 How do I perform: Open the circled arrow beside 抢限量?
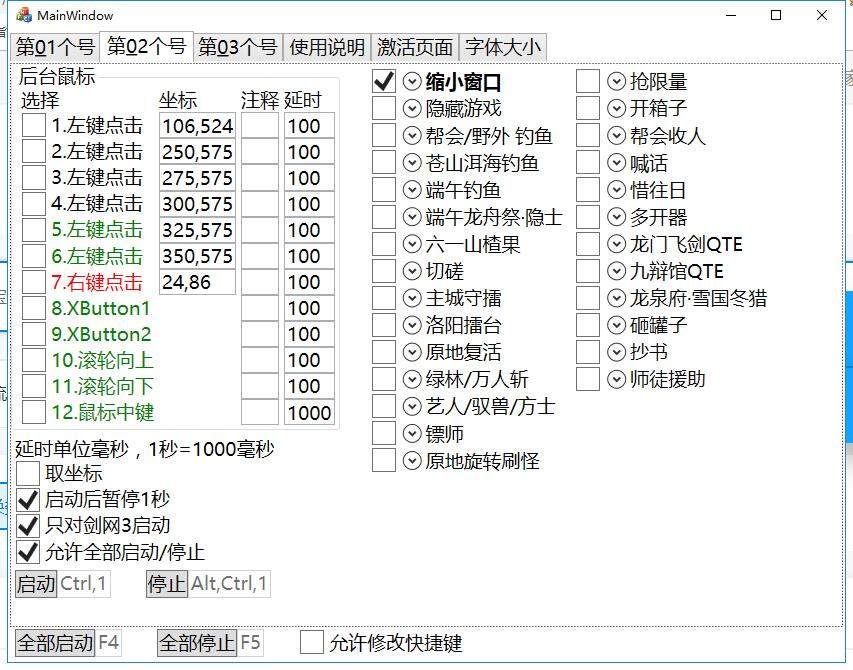[616, 82]
